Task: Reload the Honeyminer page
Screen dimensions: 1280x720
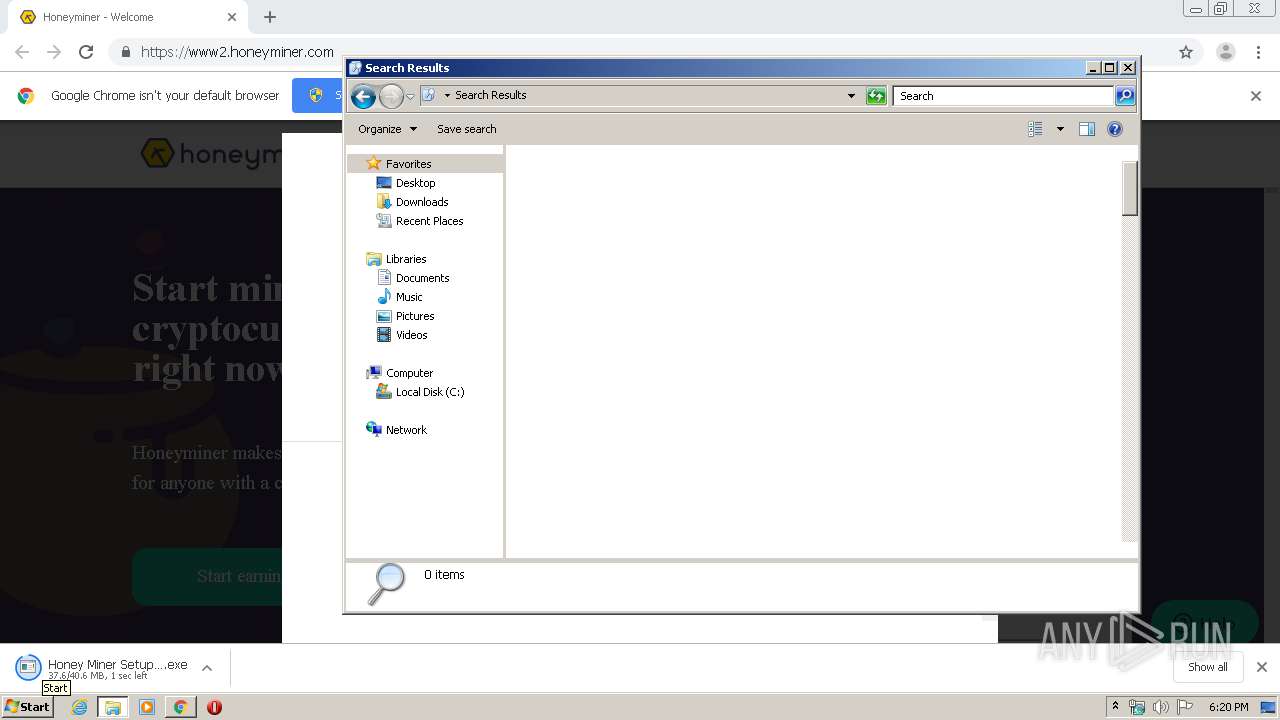Action: [86, 52]
